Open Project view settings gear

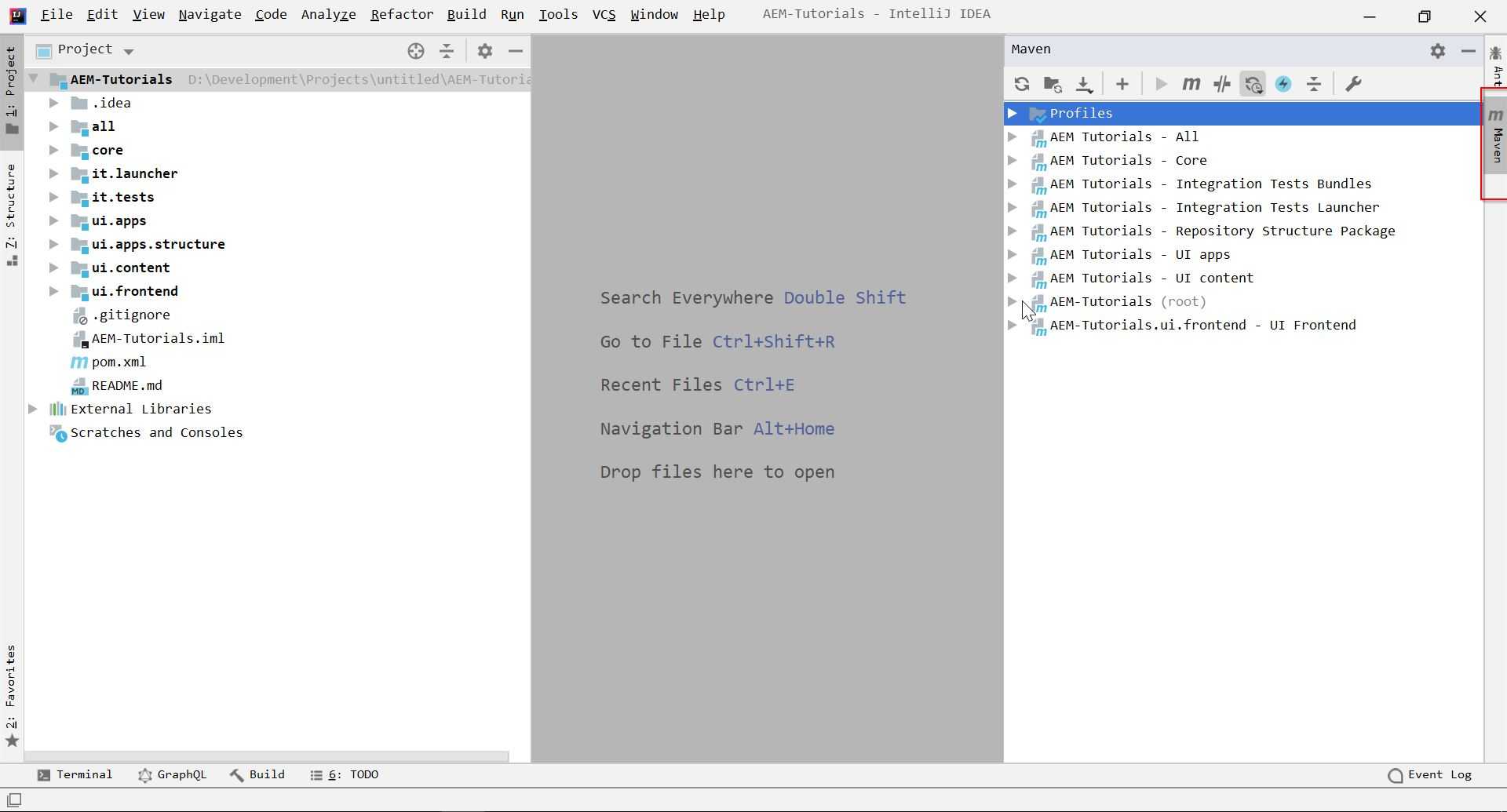point(485,51)
